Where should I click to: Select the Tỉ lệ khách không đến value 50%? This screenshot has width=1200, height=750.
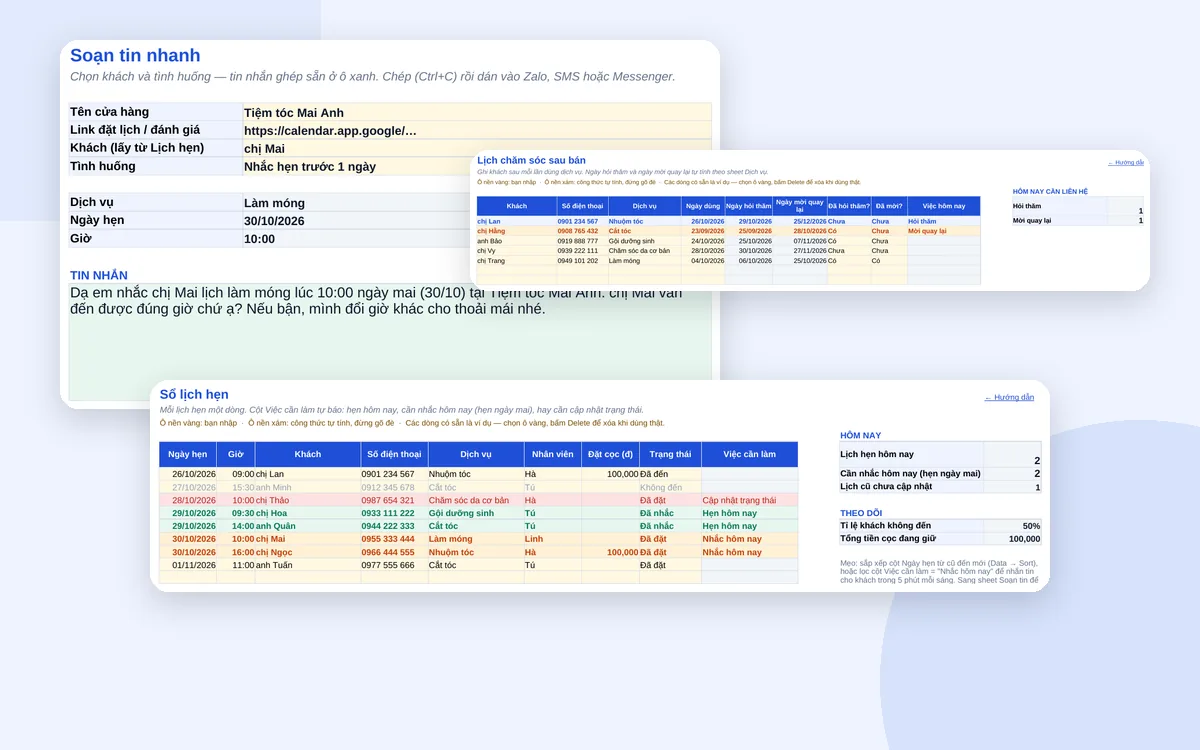coord(1012,526)
